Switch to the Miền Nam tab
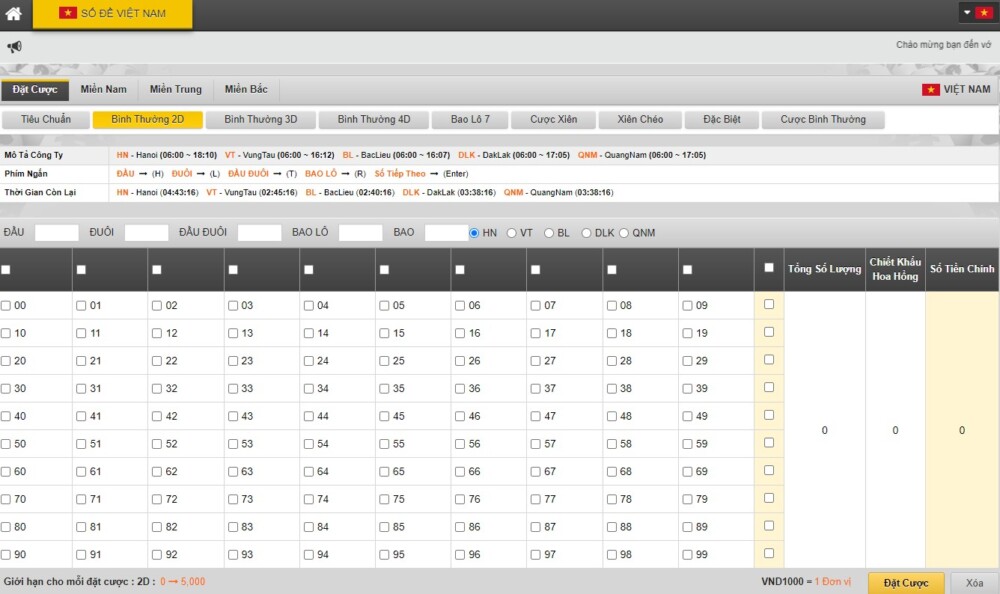 (x=103, y=90)
